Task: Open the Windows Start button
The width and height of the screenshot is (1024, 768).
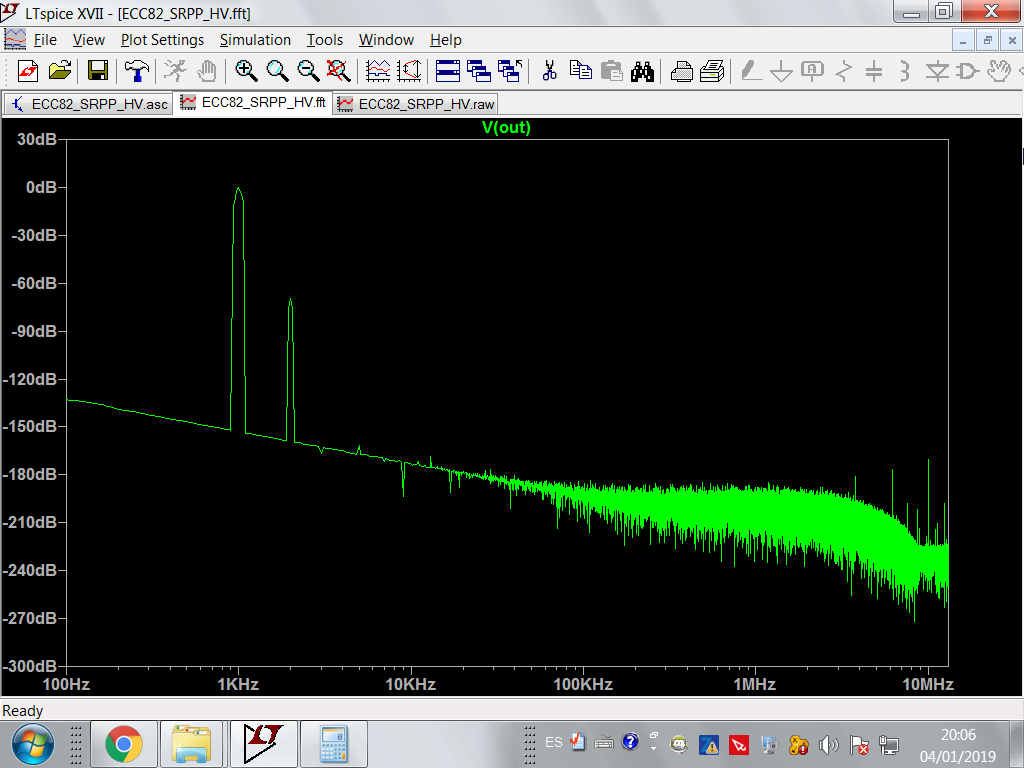Action: (33, 744)
